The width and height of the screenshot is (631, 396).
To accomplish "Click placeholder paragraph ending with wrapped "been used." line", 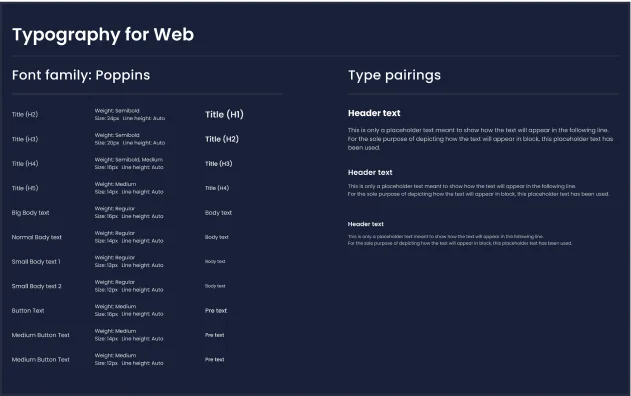I will (x=480, y=139).
